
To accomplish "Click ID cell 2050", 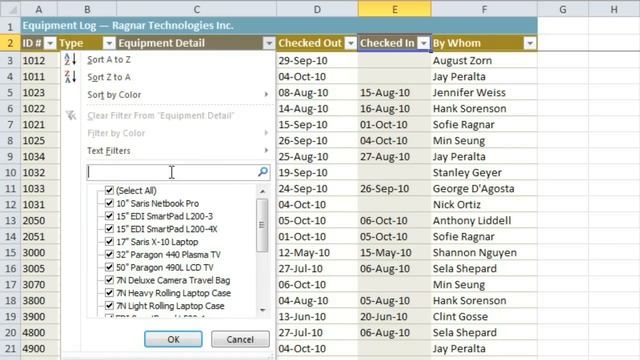I will [40, 220].
